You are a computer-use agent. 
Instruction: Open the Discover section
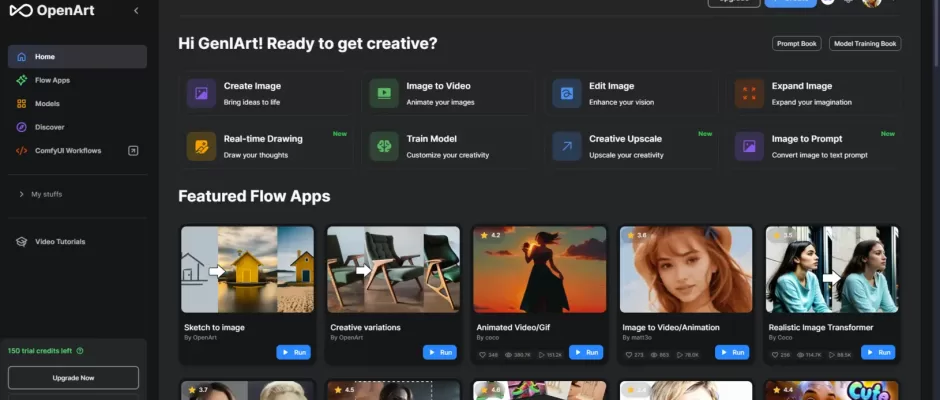77,127
